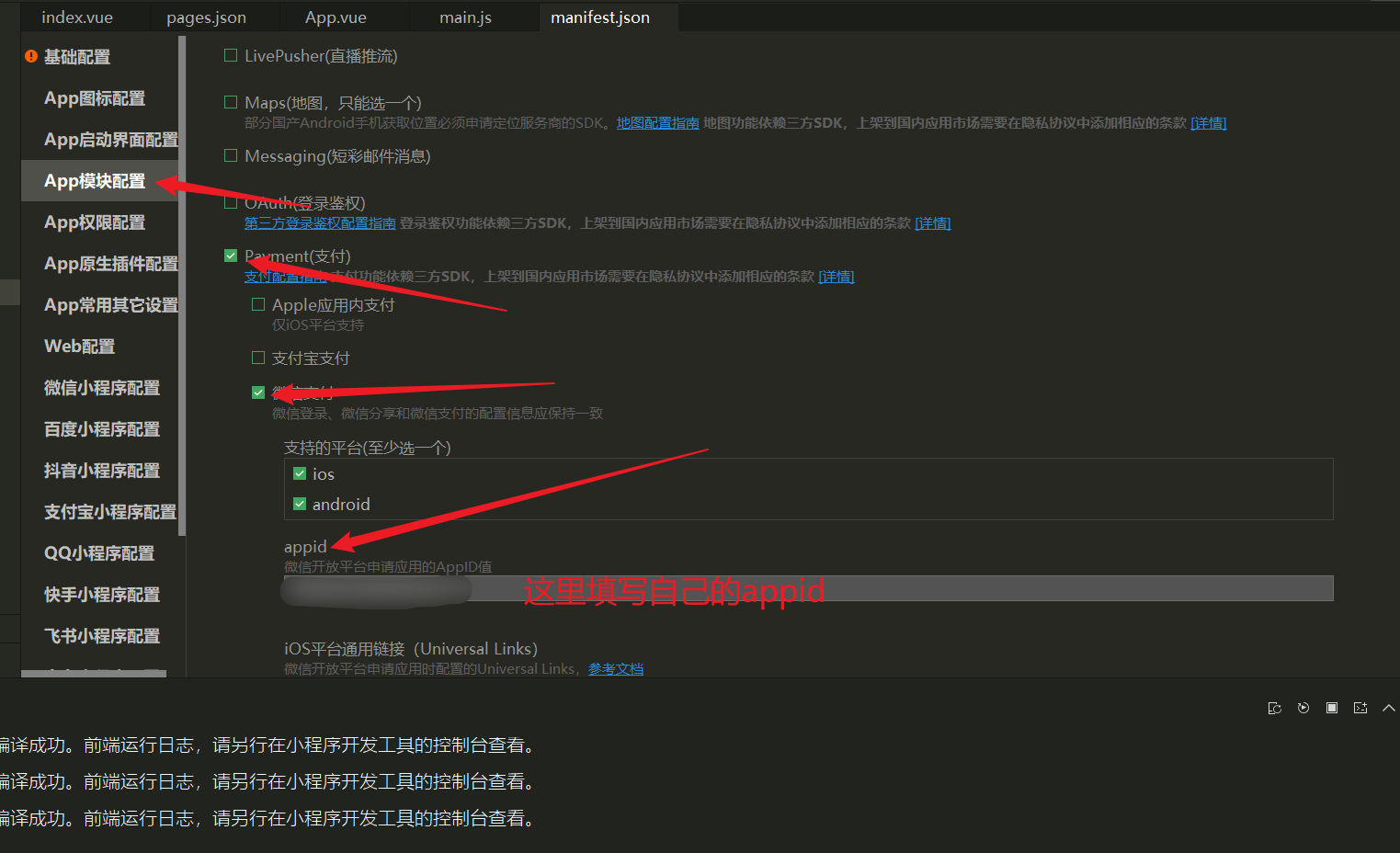Enable Apple应用内支付
1400x853 pixels.
click(258, 303)
